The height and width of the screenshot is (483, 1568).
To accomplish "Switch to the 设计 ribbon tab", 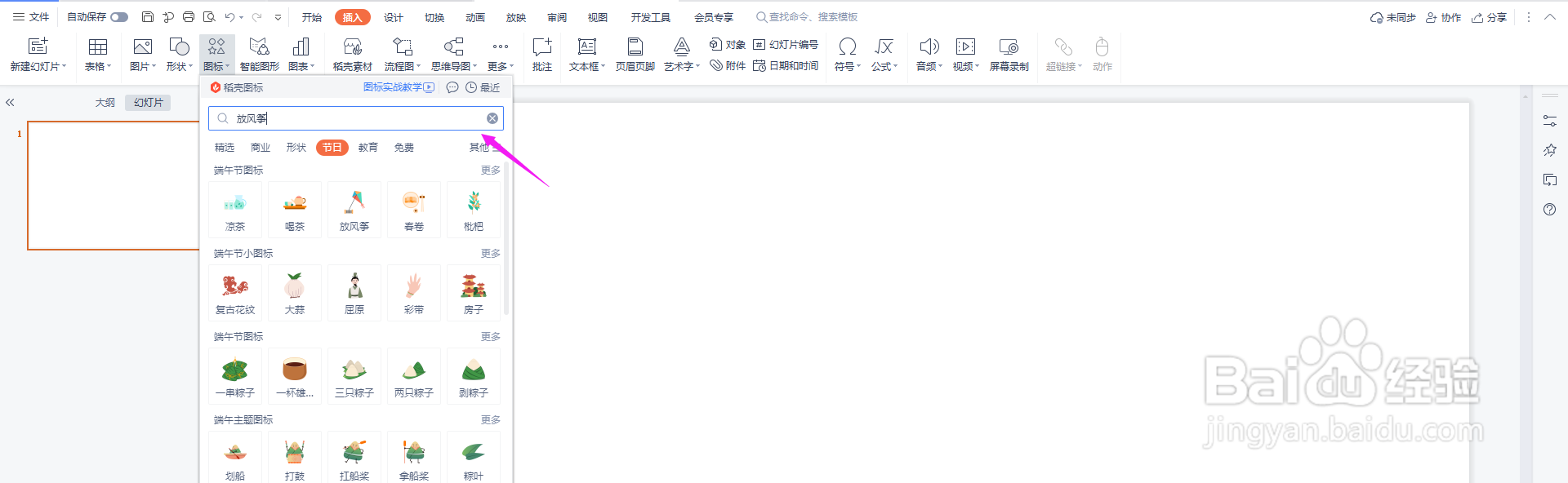I will point(394,17).
